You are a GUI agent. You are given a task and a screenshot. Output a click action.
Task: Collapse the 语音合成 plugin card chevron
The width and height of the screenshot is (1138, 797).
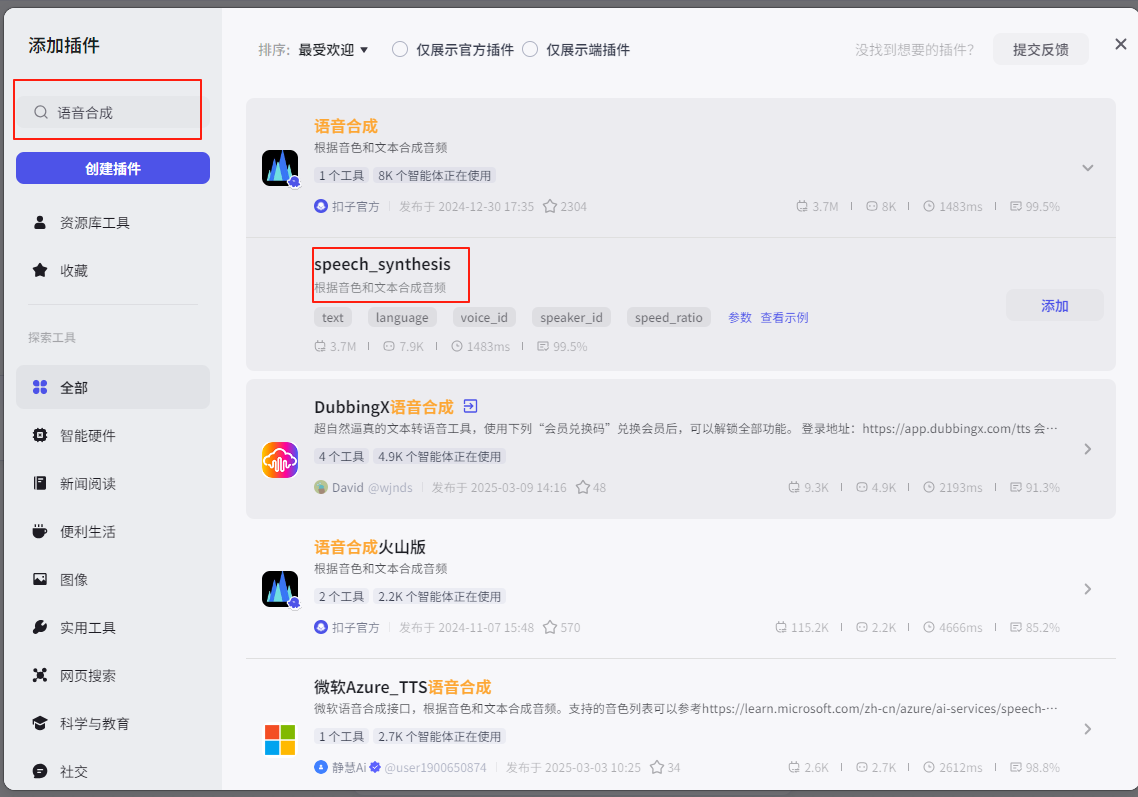(x=1087, y=168)
